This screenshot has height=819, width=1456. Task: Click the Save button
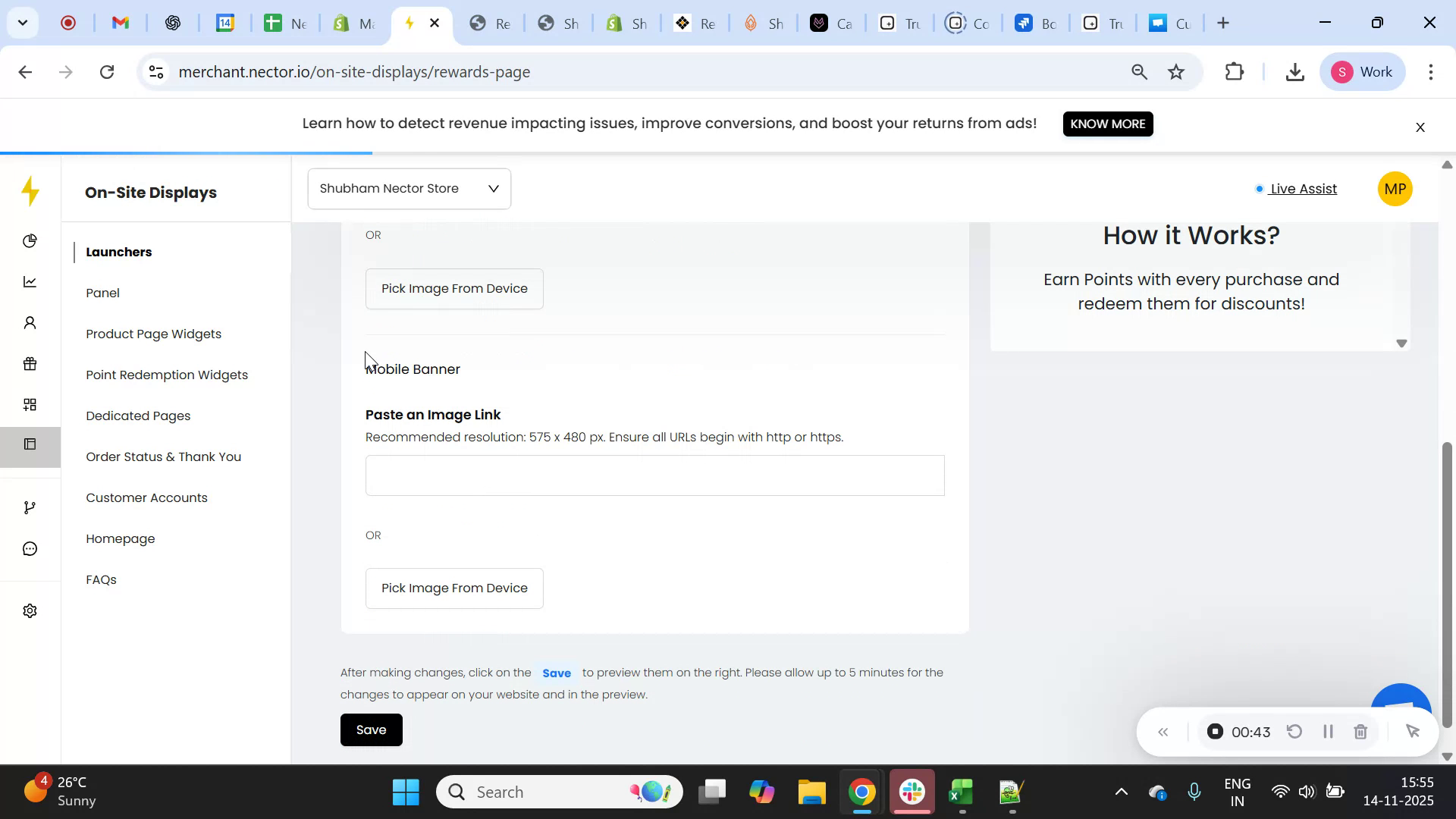[x=371, y=730]
